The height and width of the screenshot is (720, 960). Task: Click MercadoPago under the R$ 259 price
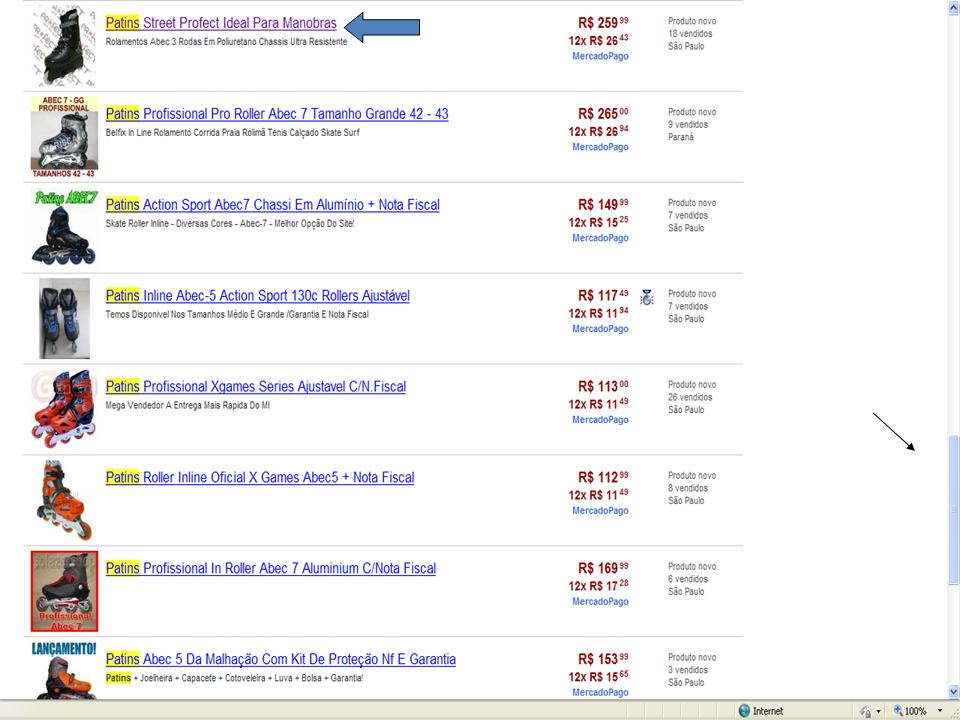tap(600, 56)
